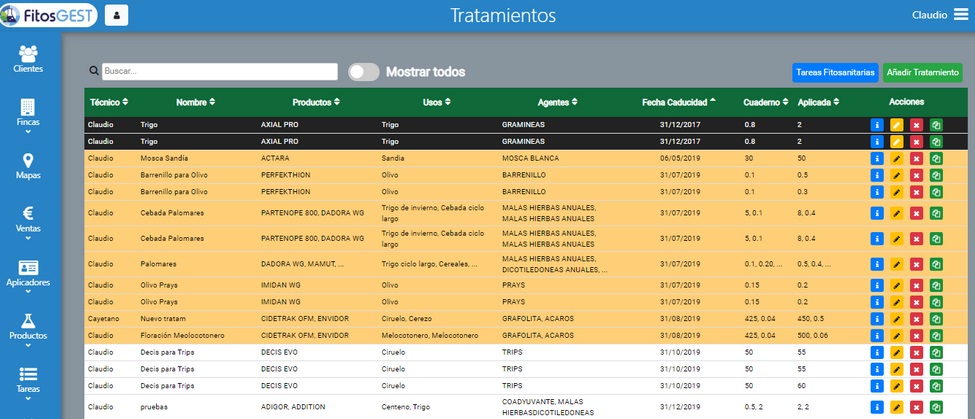Click the MOSCA BLANCA agent cell
Image resolution: width=975 pixels, height=419 pixels.
point(530,158)
